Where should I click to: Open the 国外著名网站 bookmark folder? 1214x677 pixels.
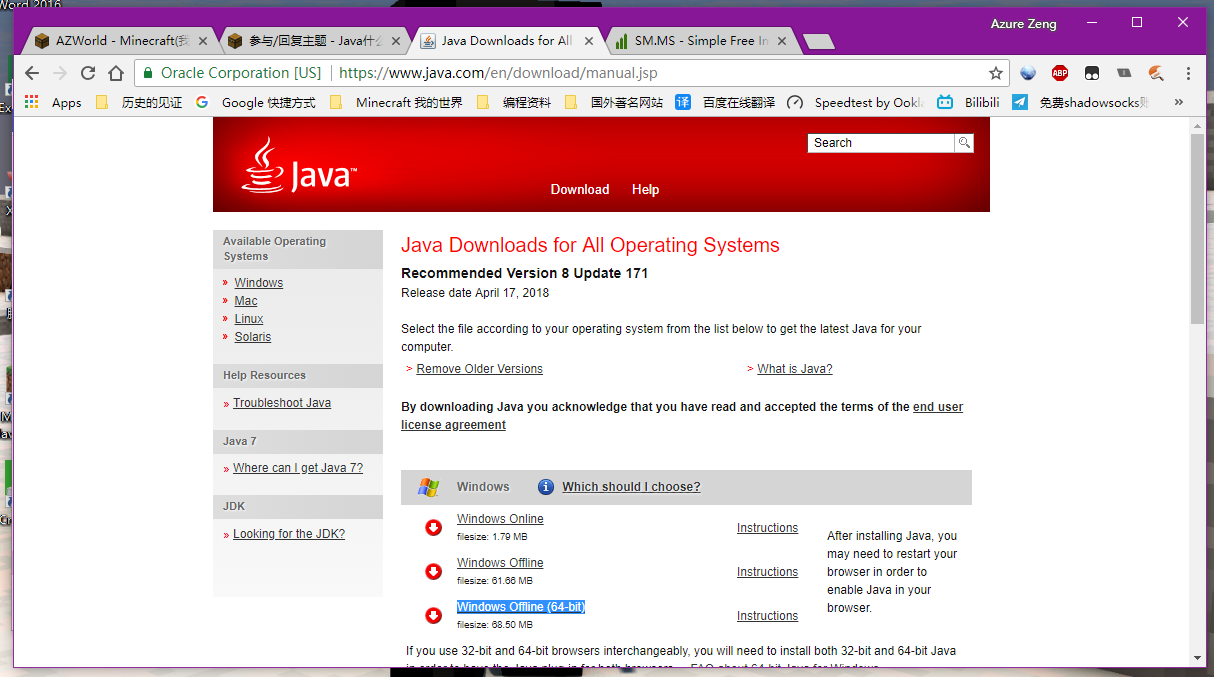coord(614,102)
